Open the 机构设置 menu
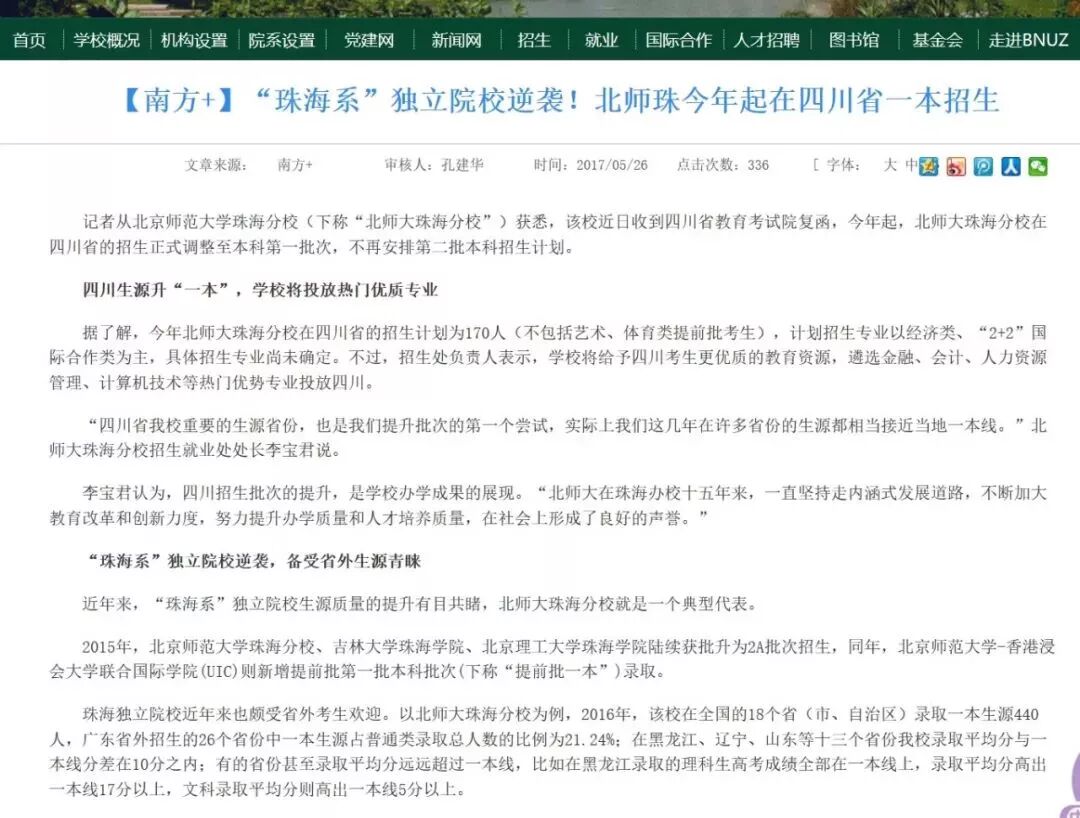Image resolution: width=1080 pixels, height=818 pixels. click(x=194, y=40)
